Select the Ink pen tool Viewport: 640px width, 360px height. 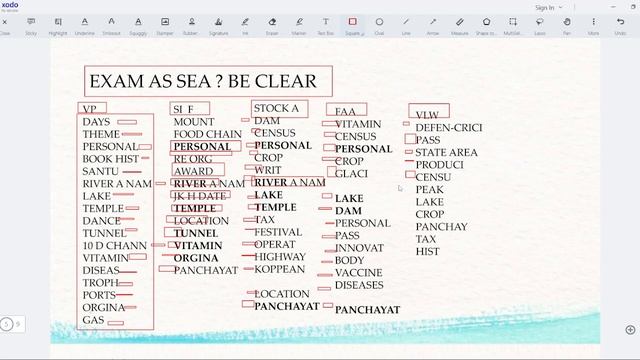[245, 25]
